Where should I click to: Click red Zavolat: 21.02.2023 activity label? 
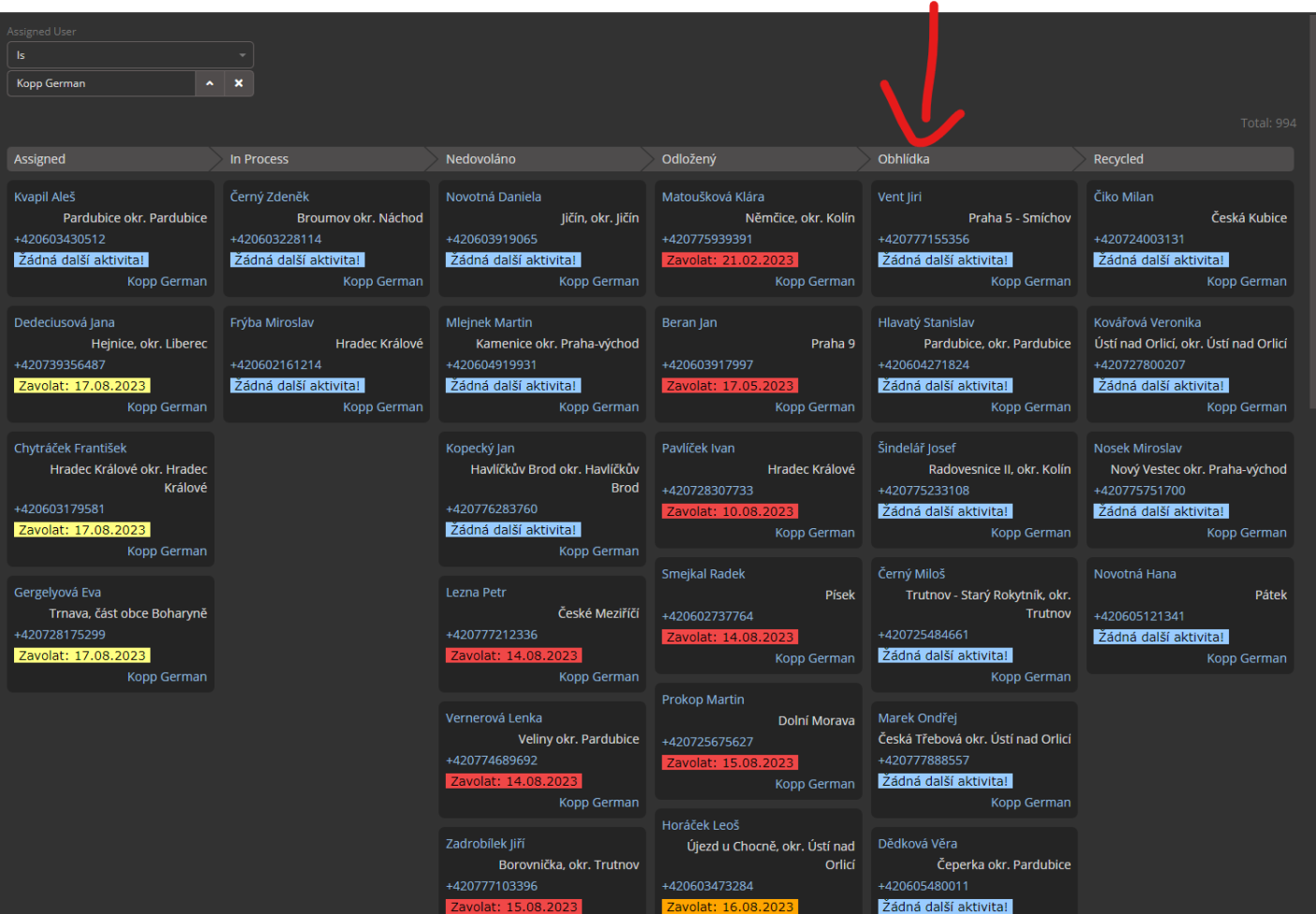730,260
